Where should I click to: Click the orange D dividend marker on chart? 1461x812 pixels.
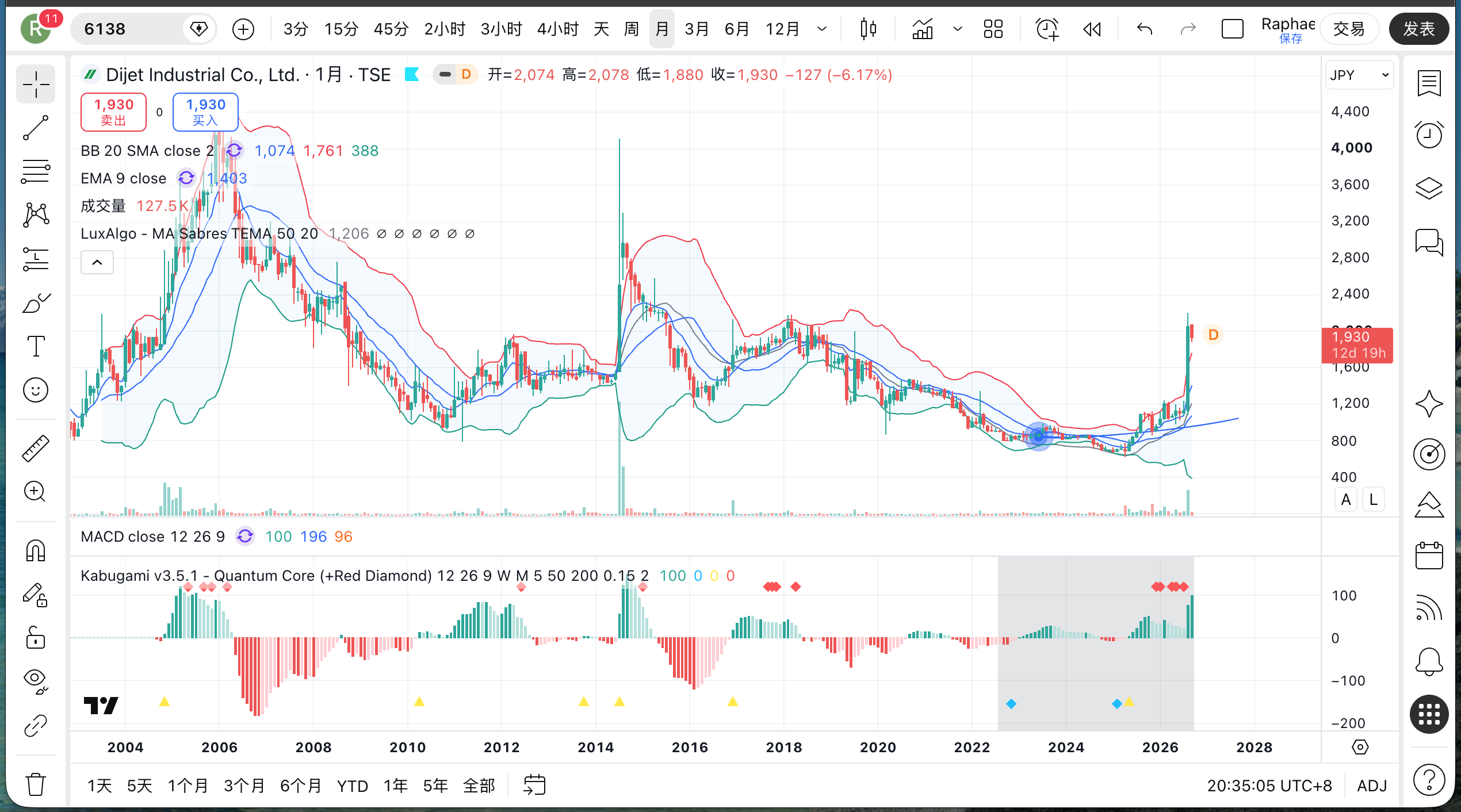[1213, 335]
